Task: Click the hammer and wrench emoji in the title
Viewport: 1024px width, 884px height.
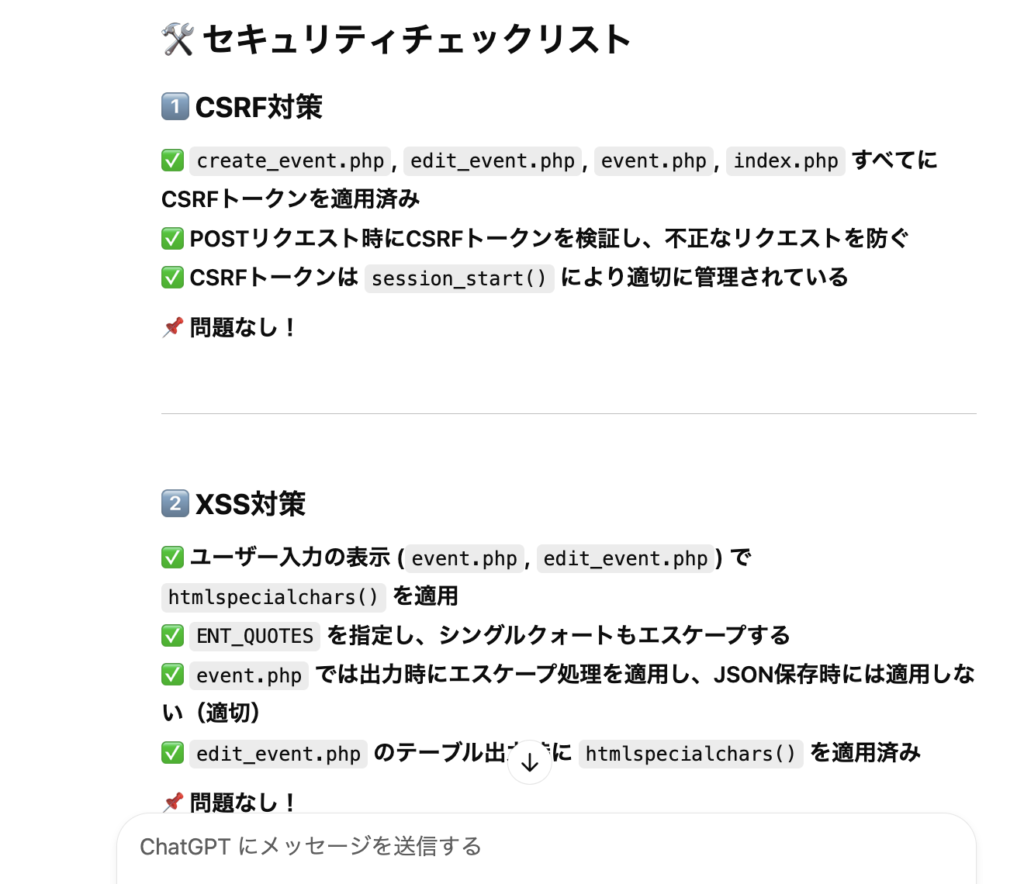Action: [x=176, y=39]
